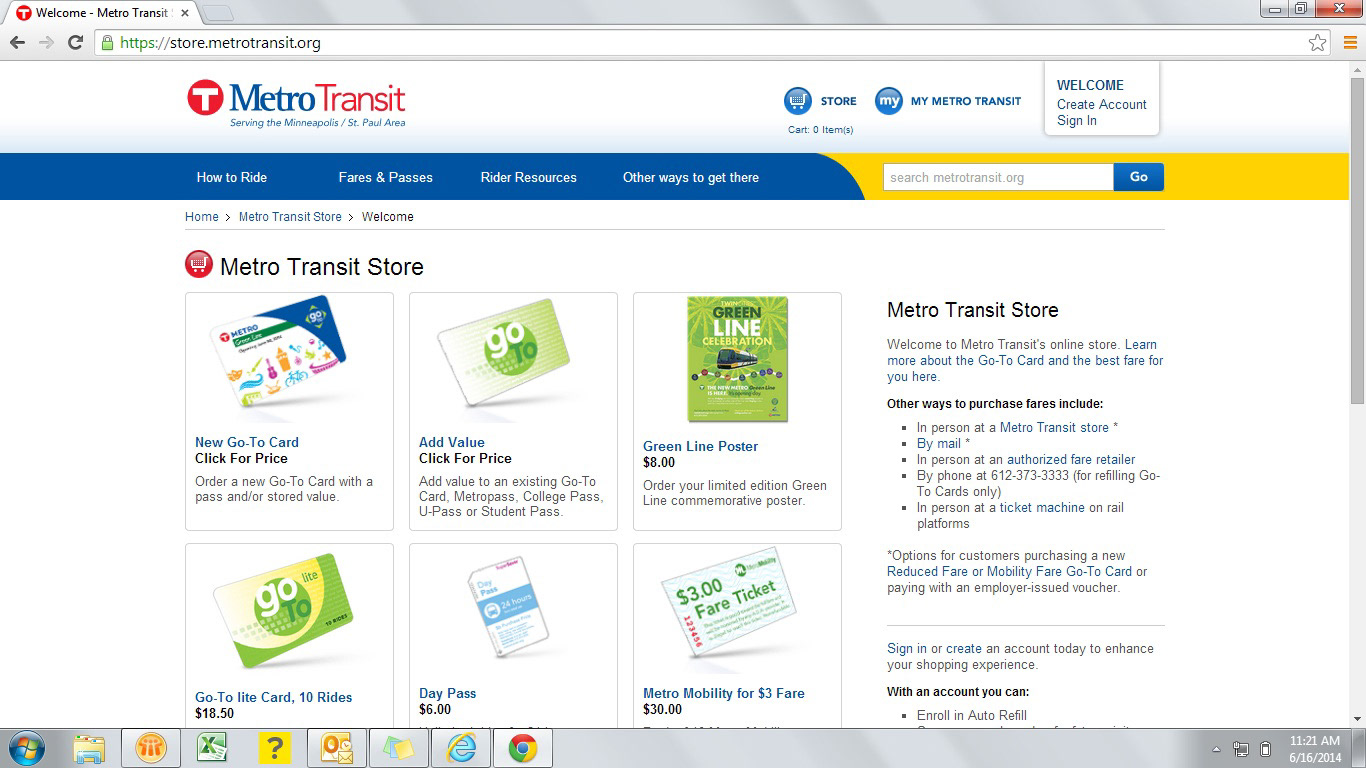Open Sticky Notes icon in the taskbar

(399, 748)
